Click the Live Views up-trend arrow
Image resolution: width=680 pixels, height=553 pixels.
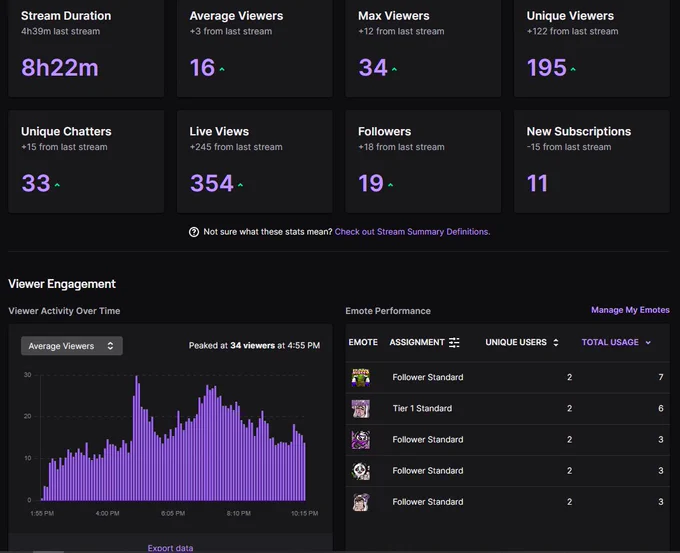pos(241,185)
